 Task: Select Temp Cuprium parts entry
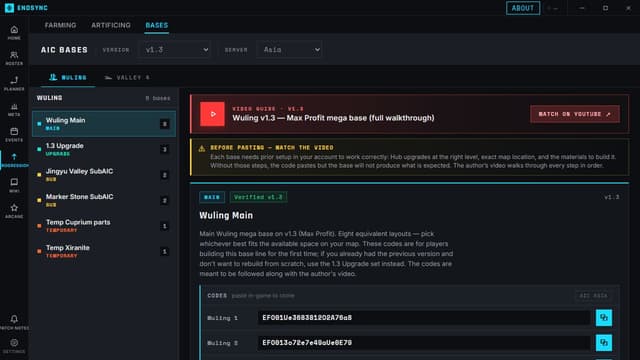[x=104, y=226]
